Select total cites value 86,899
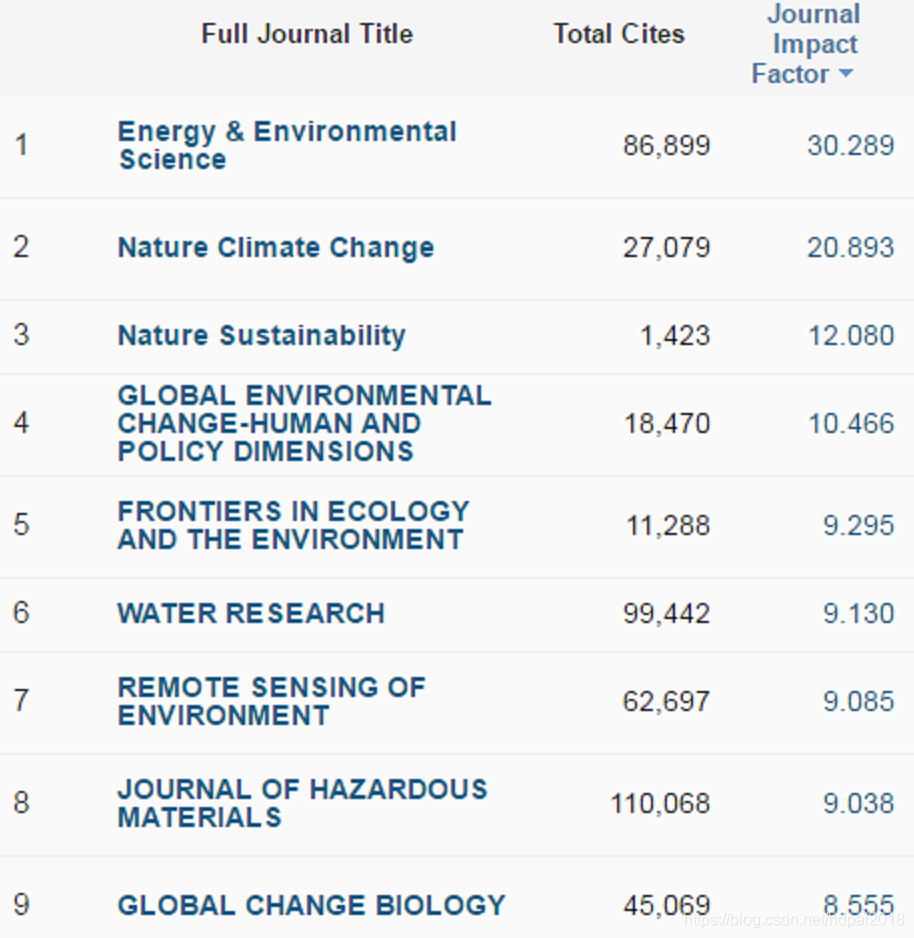914x938 pixels. (666, 145)
